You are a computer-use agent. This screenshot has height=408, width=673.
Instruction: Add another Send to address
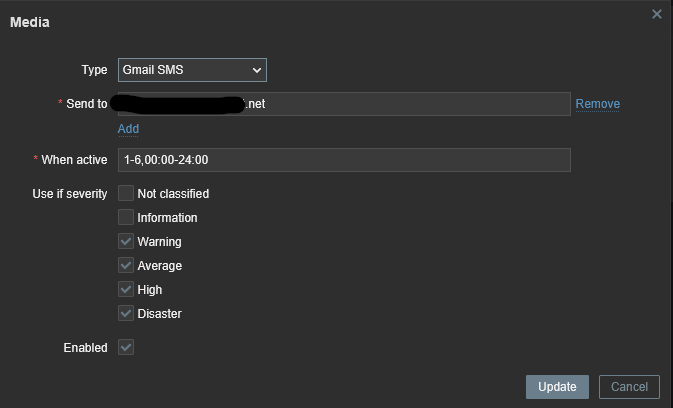tap(128, 129)
